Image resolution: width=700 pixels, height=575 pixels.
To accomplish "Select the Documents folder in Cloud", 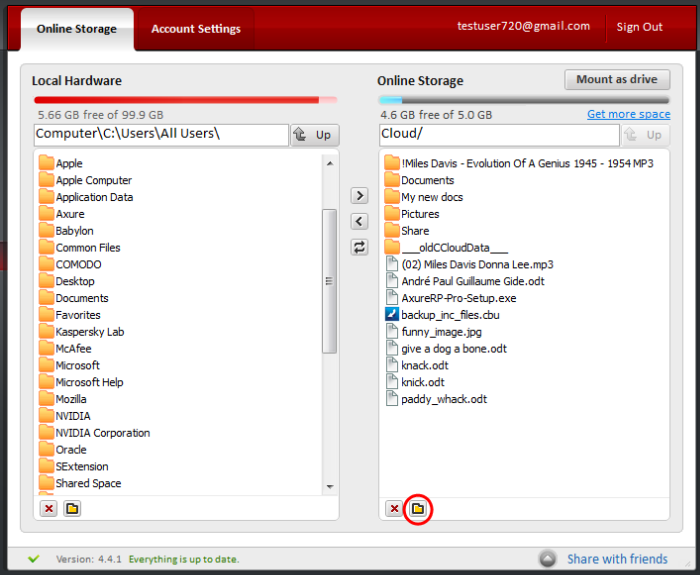I will point(419,180).
